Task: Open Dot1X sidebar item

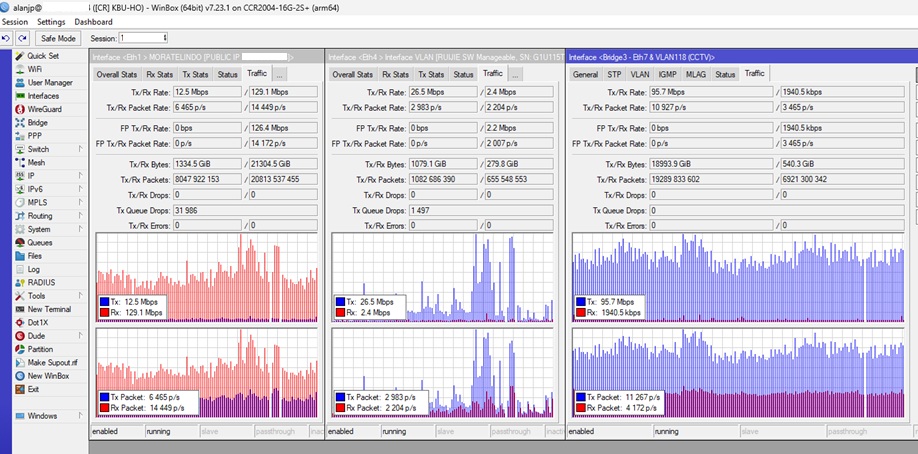Action: [30, 323]
